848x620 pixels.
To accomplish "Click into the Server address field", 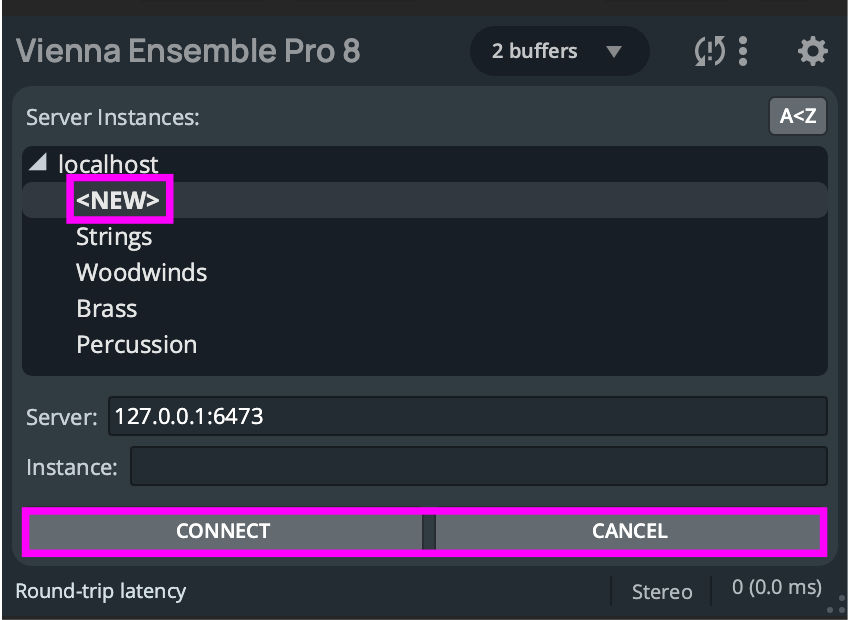I will click(x=466, y=416).
